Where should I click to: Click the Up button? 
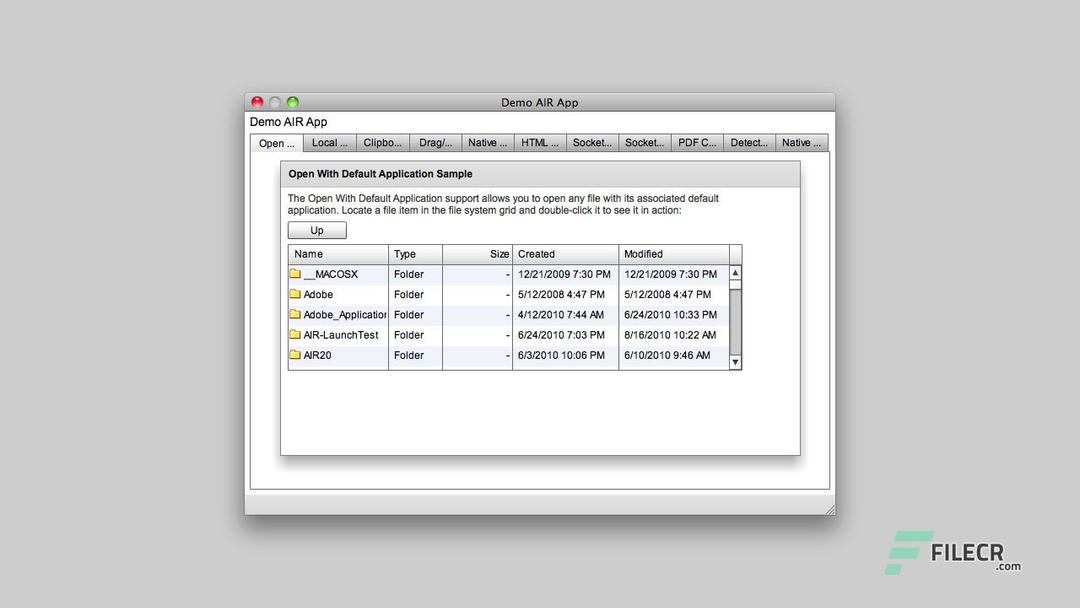[x=316, y=230]
